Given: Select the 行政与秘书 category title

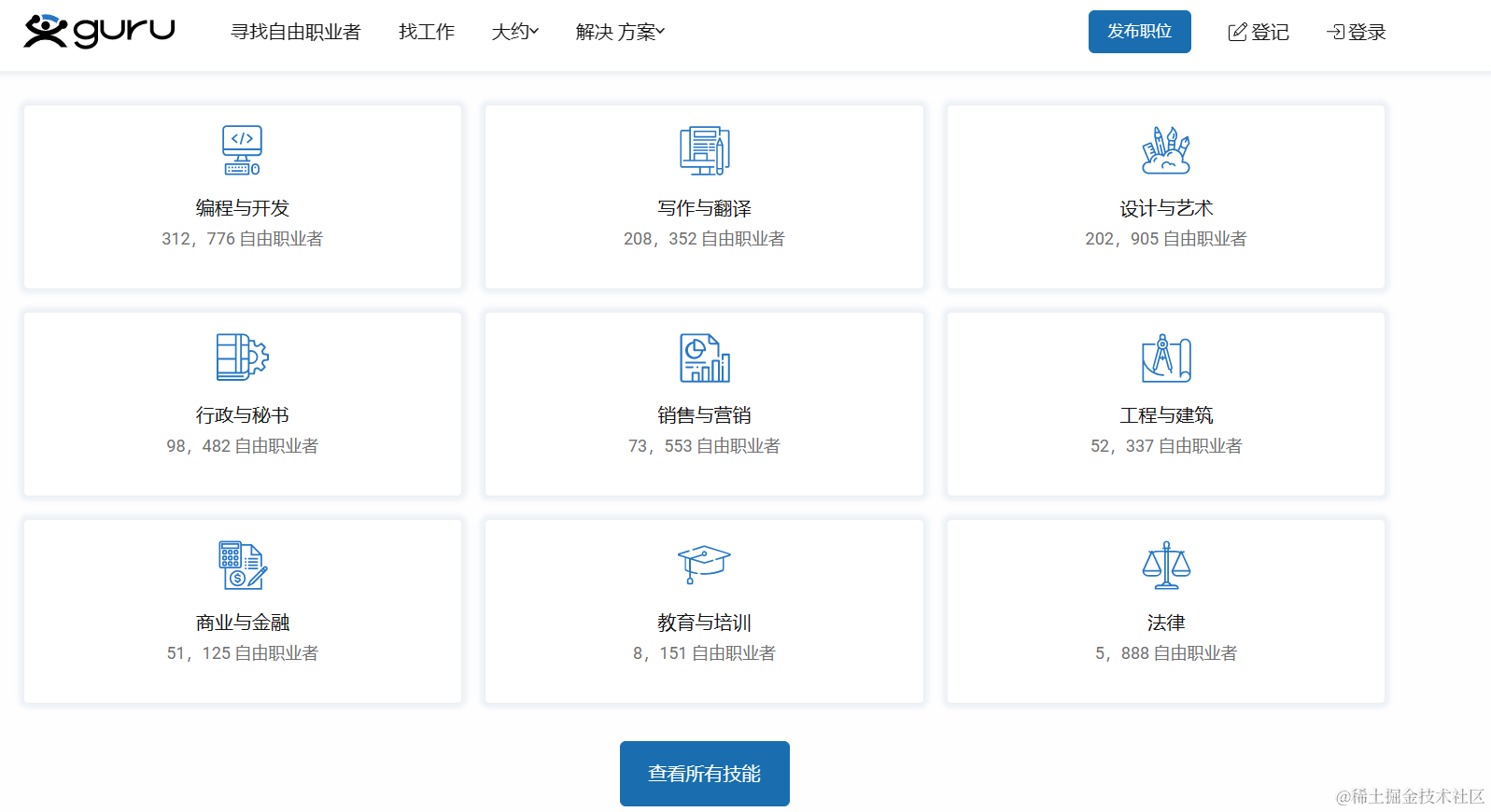Looking at the screenshot, I should [242, 415].
